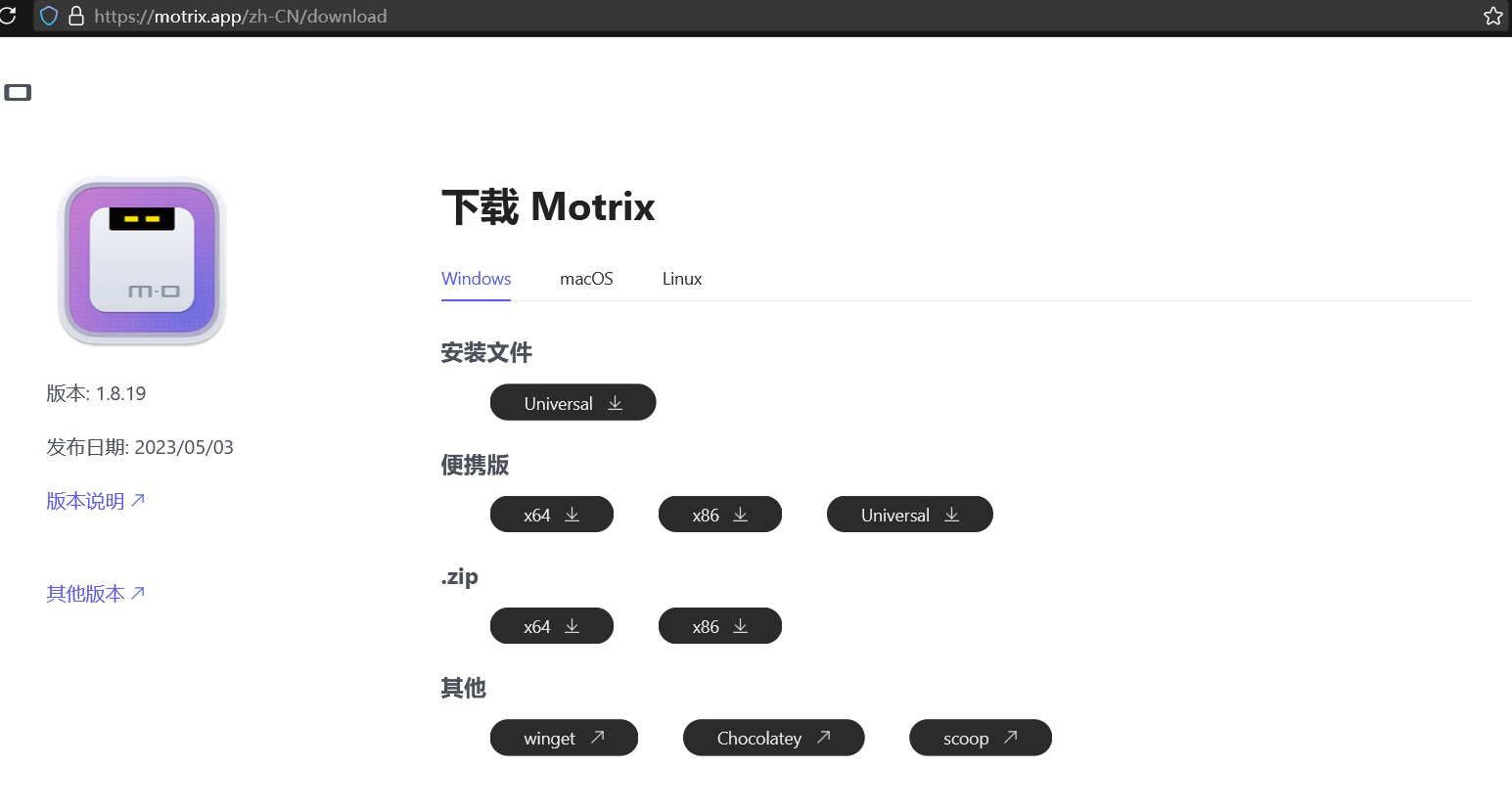Screen dimensions: 1512x812
Task: Click the 下载 Motrix heading
Action: coord(548,206)
